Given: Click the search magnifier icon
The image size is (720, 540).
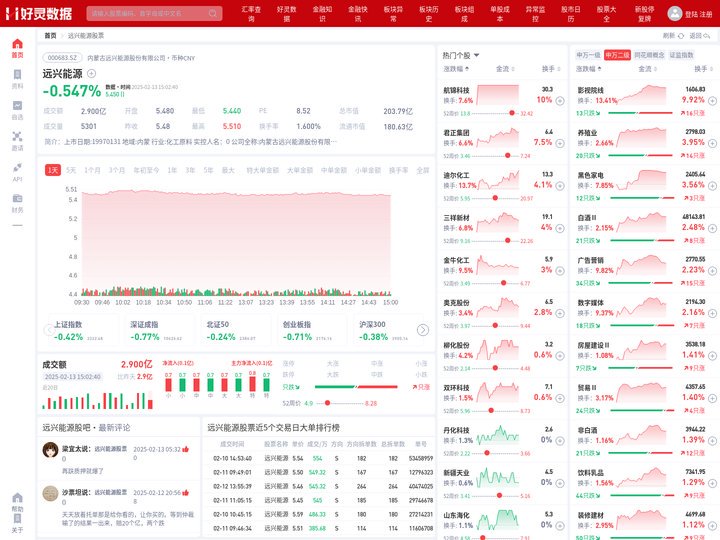Looking at the screenshot, I should (213, 13).
